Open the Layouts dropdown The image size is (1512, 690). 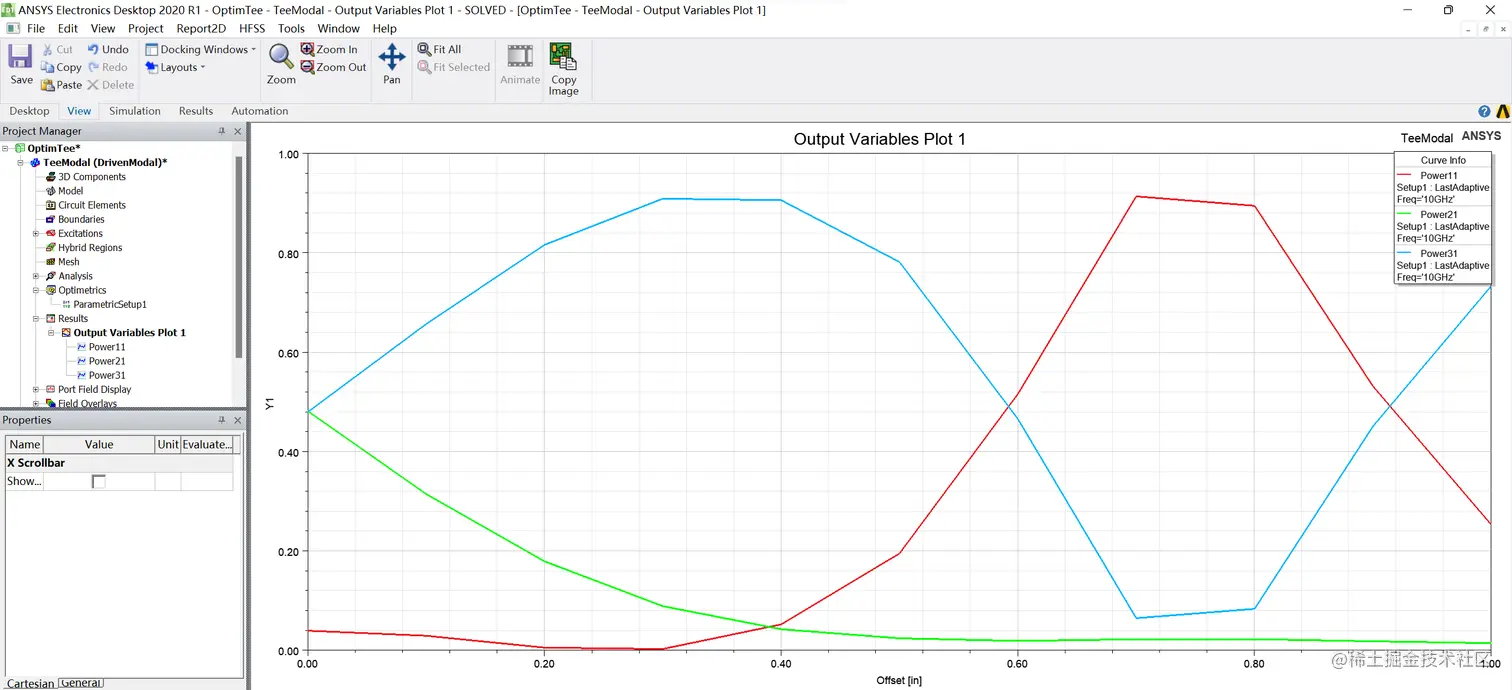point(177,67)
